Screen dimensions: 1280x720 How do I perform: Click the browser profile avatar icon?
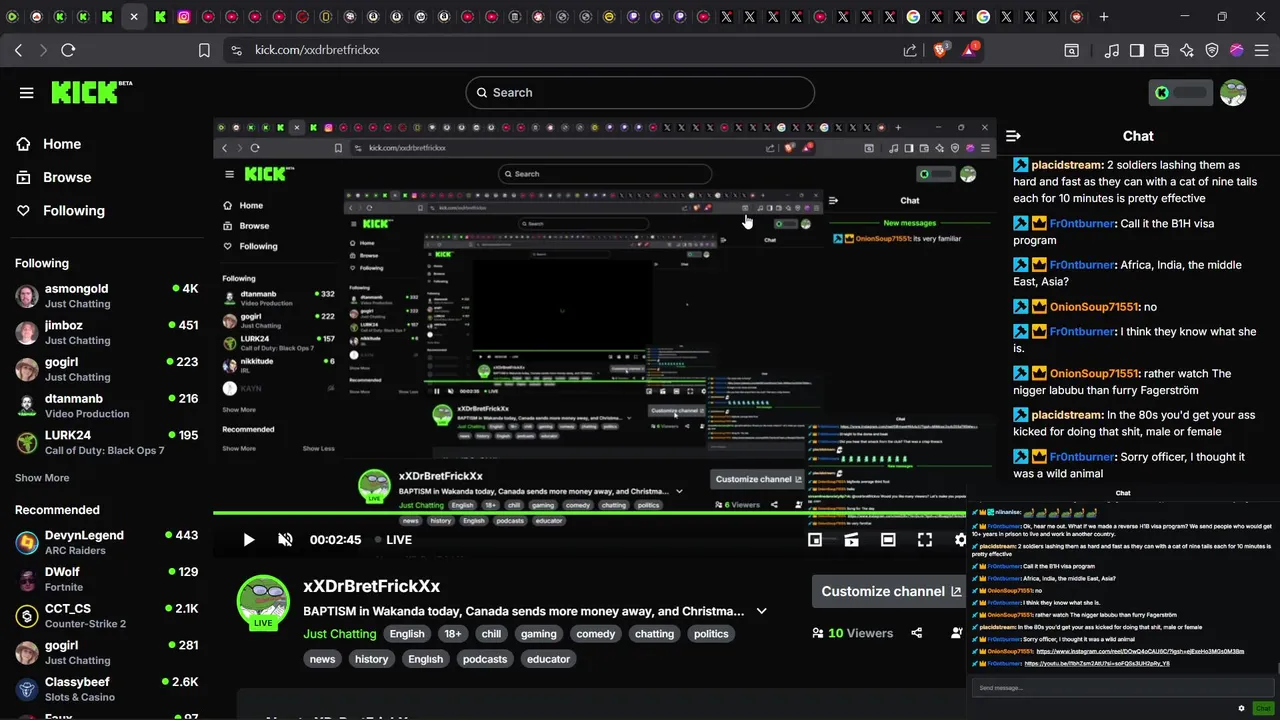pyautogui.click(x=1237, y=50)
